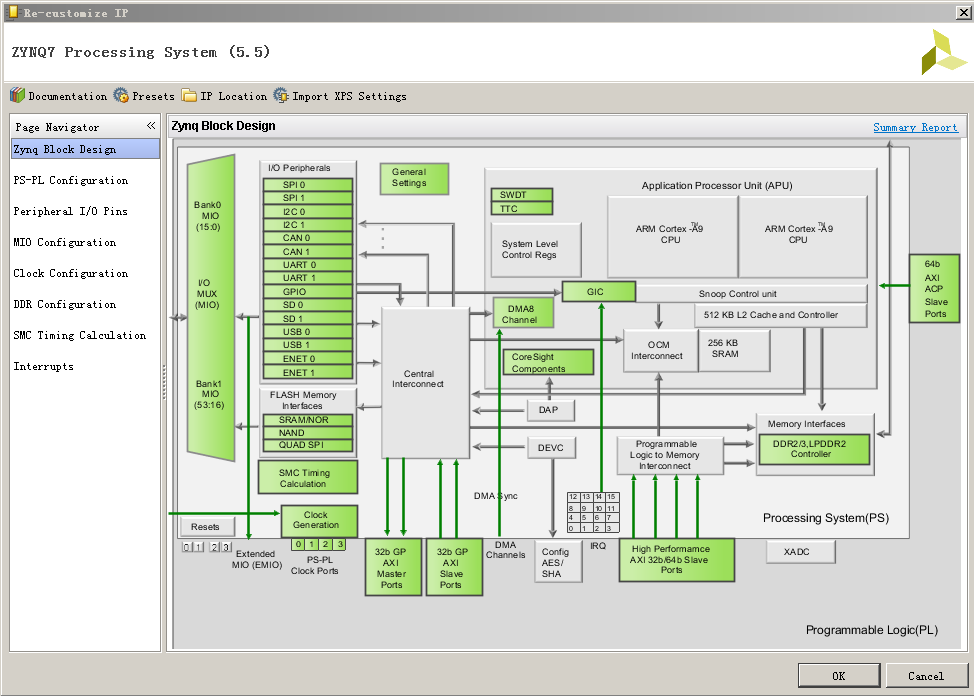This screenshot has width=974, height=696.
Task: Collapse the Page Navigator panel
Action: [x=151, y=126]
